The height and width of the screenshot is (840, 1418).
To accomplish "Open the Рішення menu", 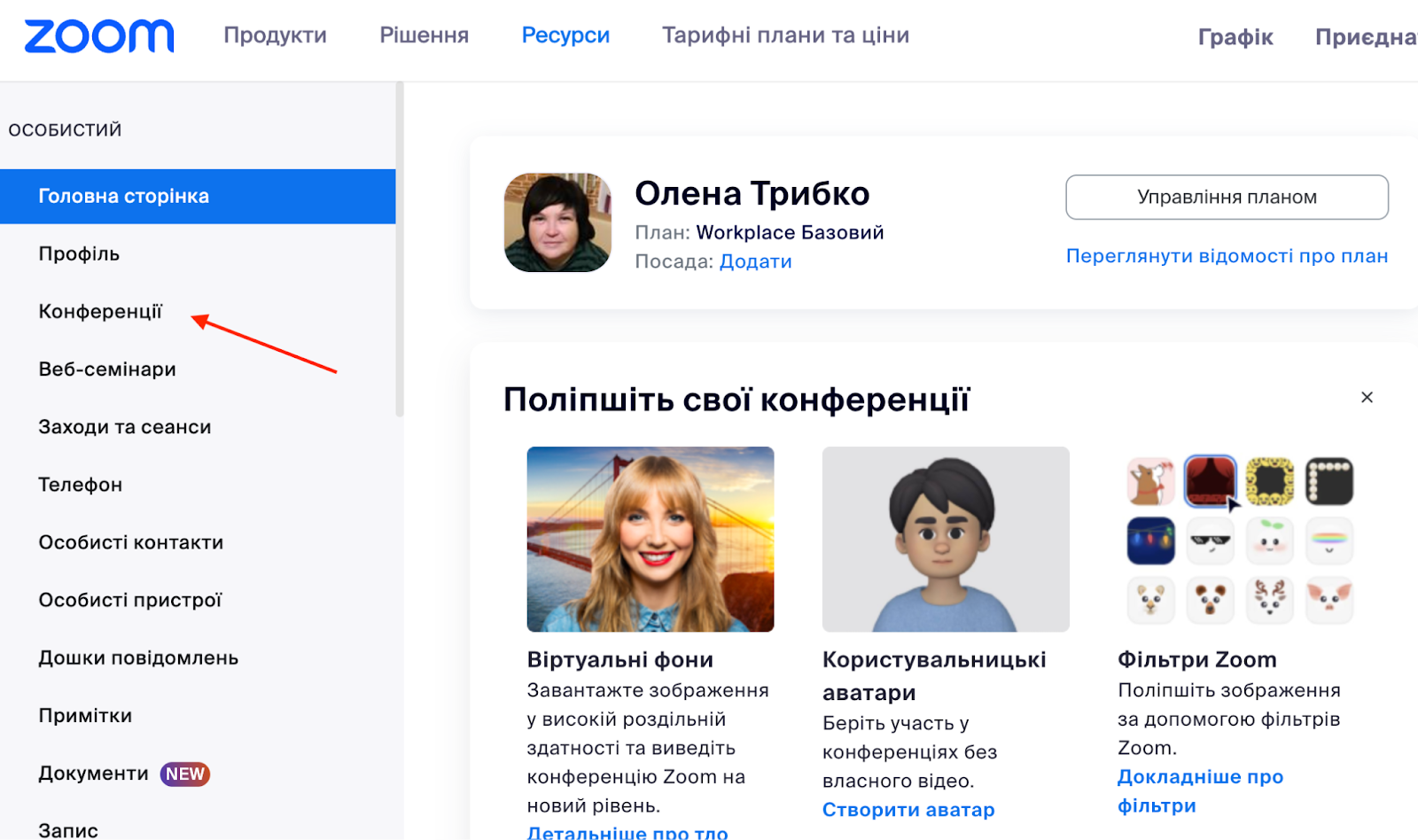I will click(x=424, y=35).
